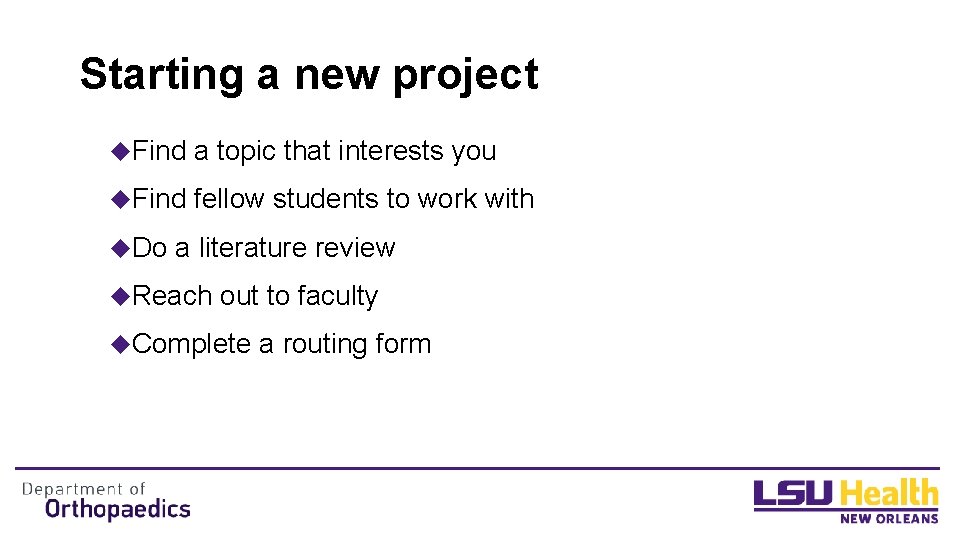Select the diamond bullet before "Complete a routing form"
960x540 pixels.
point(122,344)
